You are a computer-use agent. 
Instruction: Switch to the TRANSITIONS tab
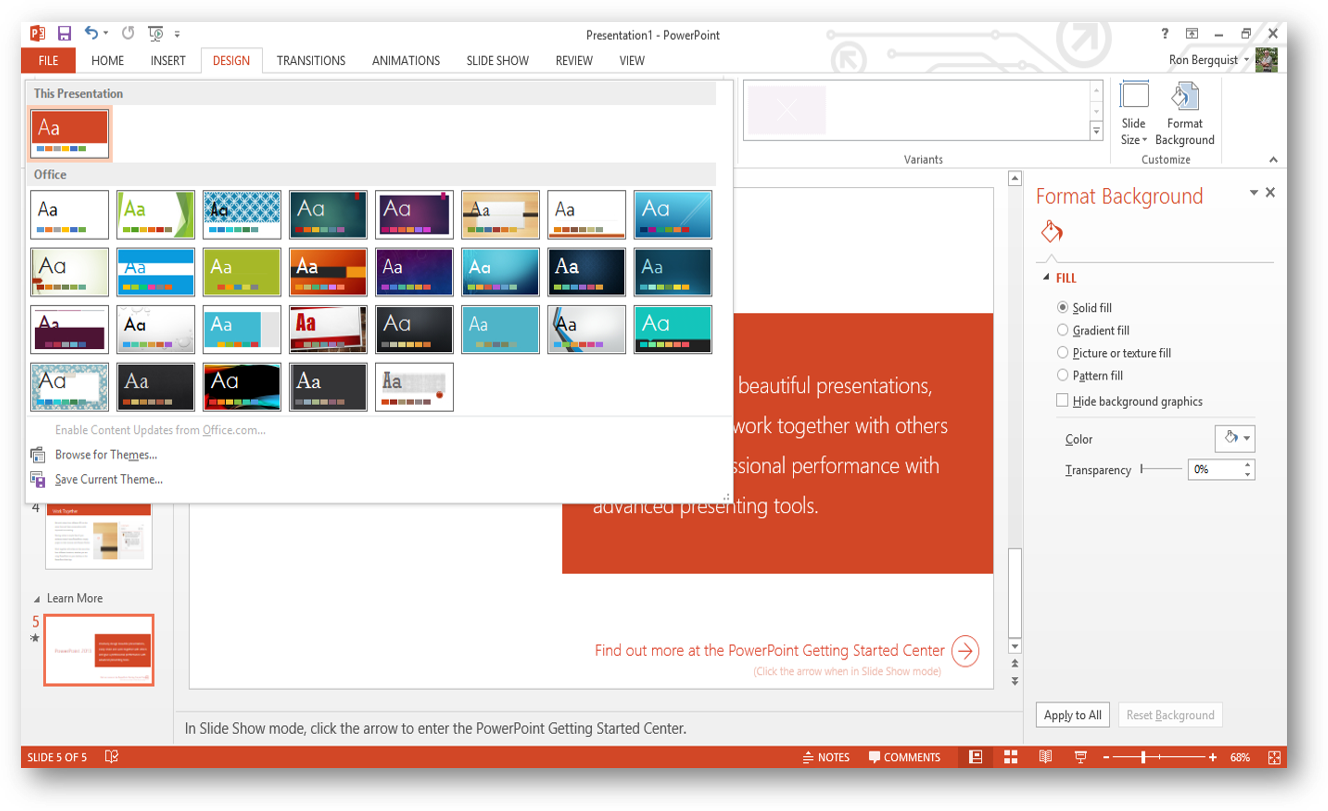[311, 61]
